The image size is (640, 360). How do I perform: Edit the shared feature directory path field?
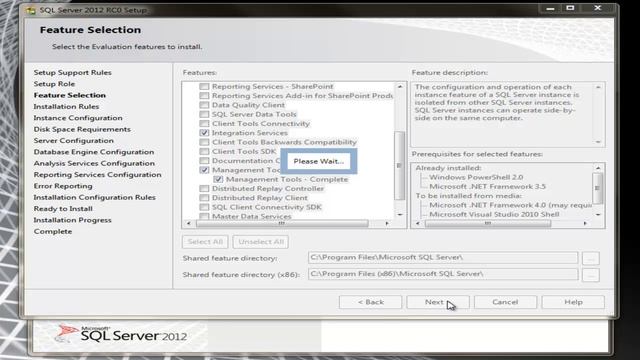(x=443, y=258)
